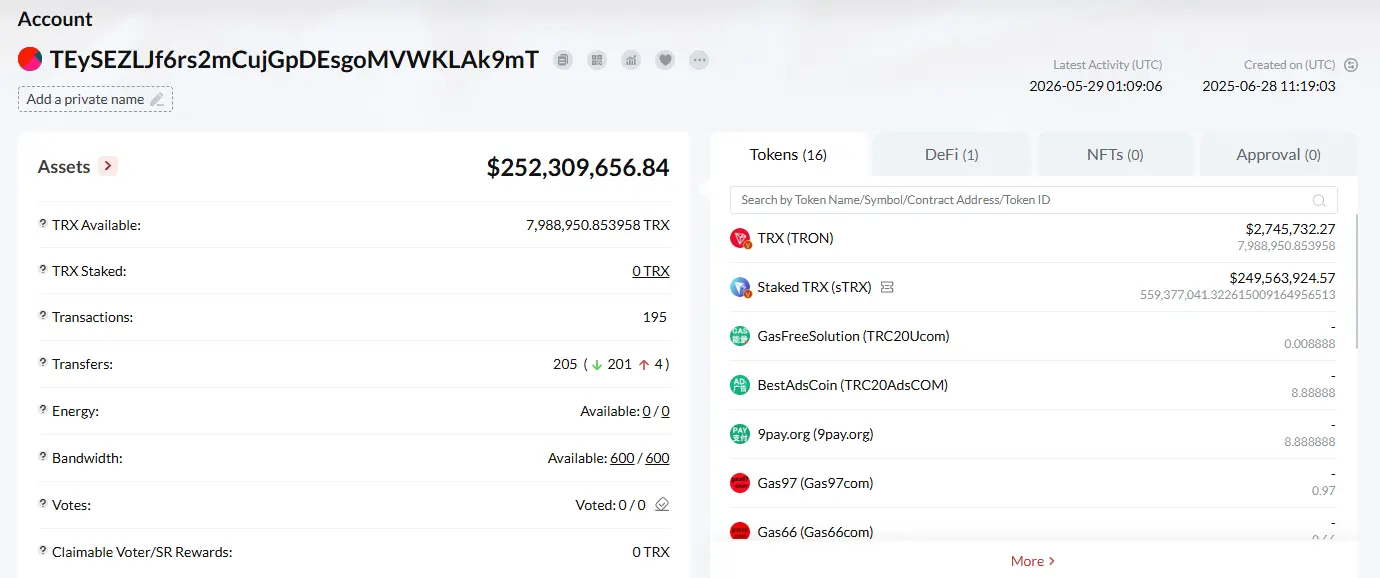Click the Transactions count 195
Screen dimensions: 1380x578
(655, 317)
